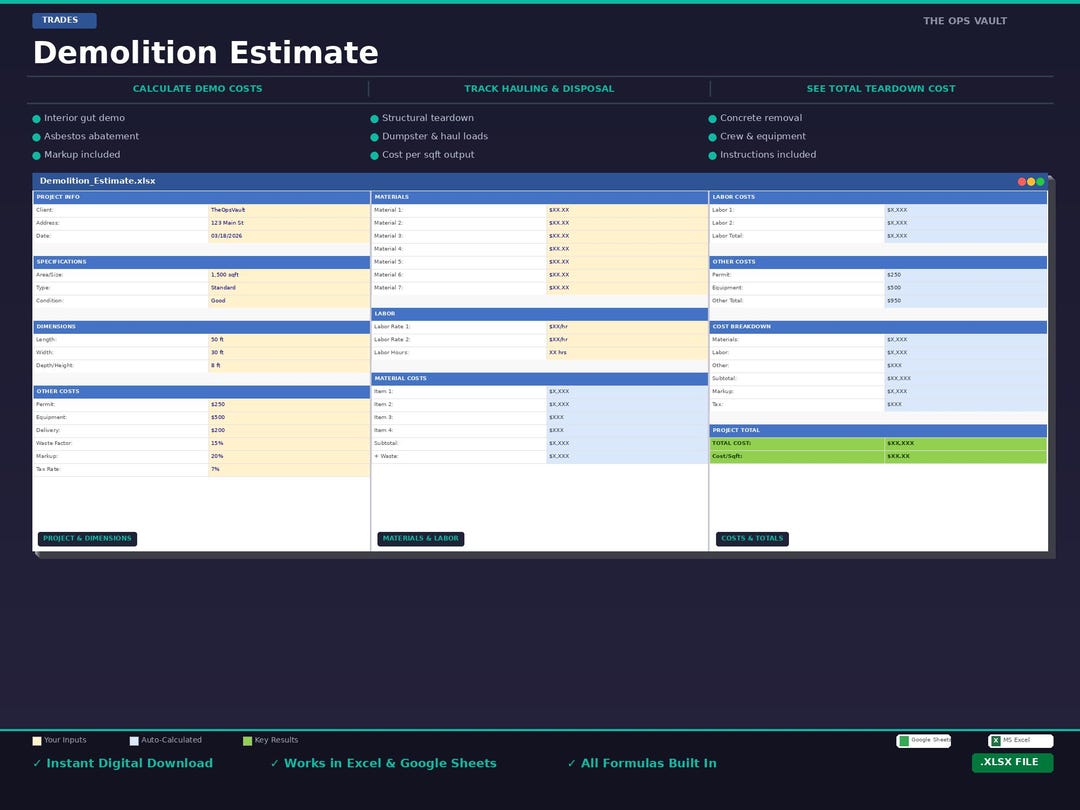Select the Length cell containing 50 ft
The image size is (1080, 810).
pyautogui.click(x=289, y=340)
